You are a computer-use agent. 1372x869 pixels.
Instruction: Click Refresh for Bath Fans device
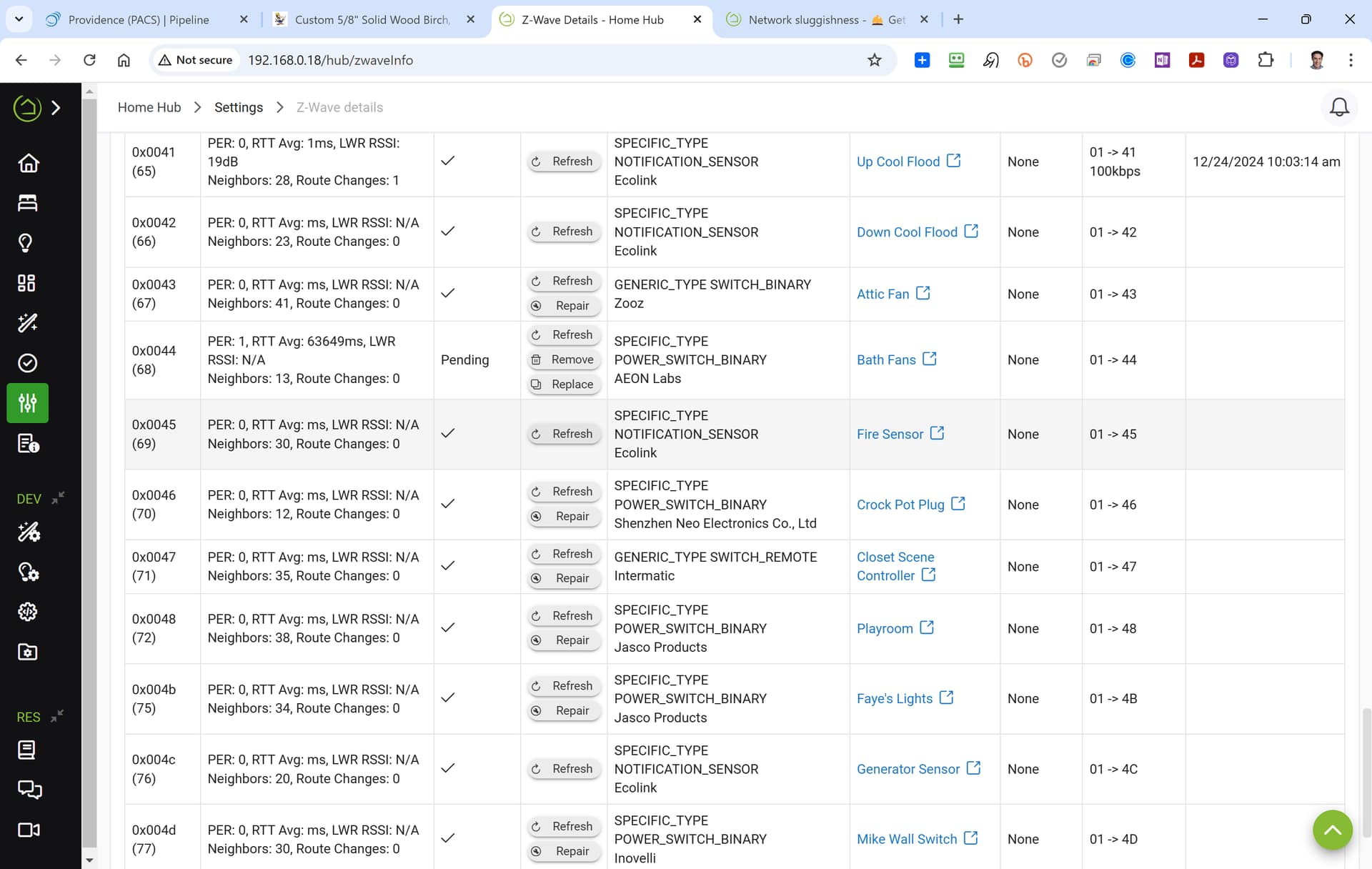(x=564, y=334)
